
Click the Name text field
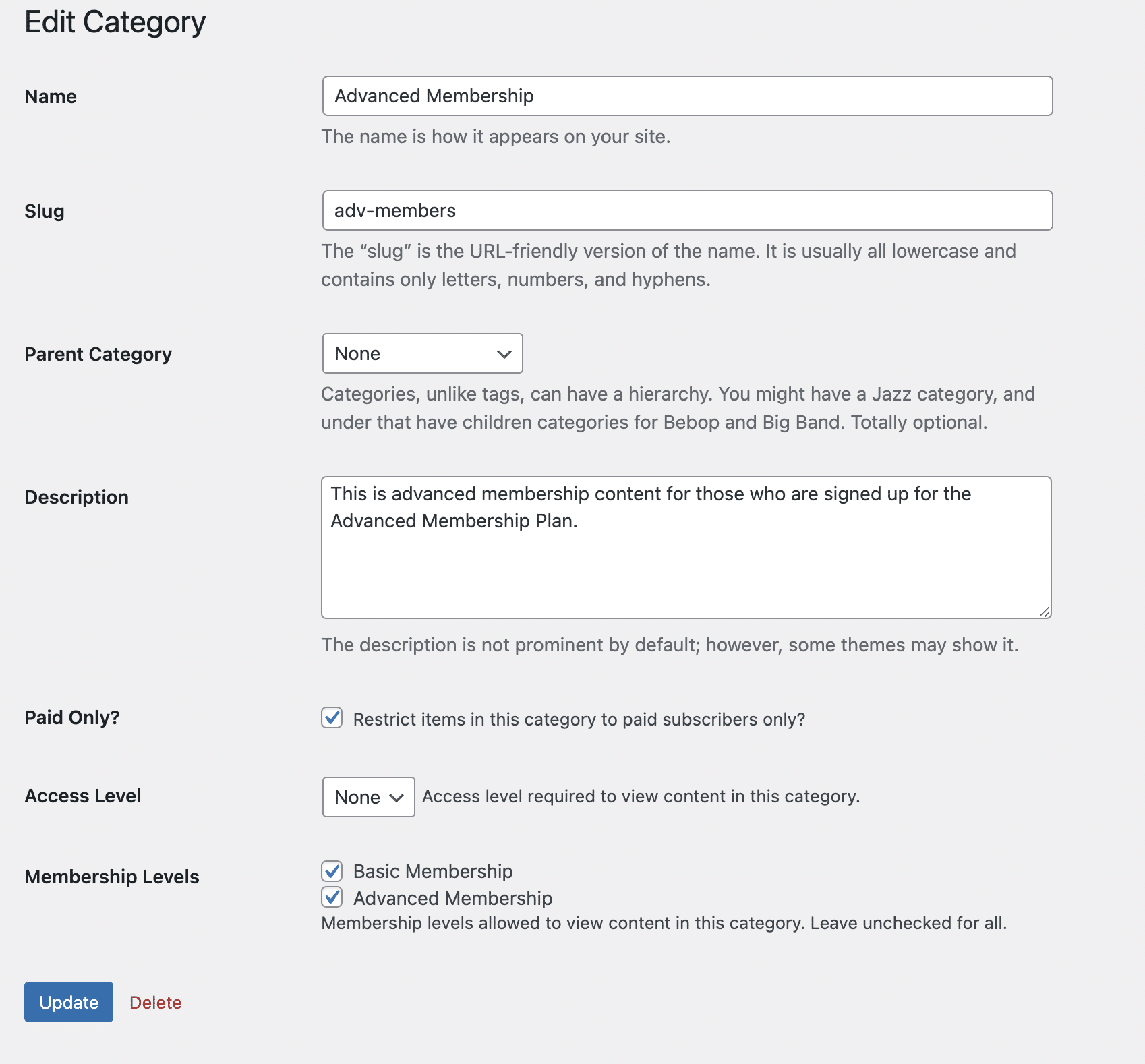pyautogui.click(x=686, y=96)
